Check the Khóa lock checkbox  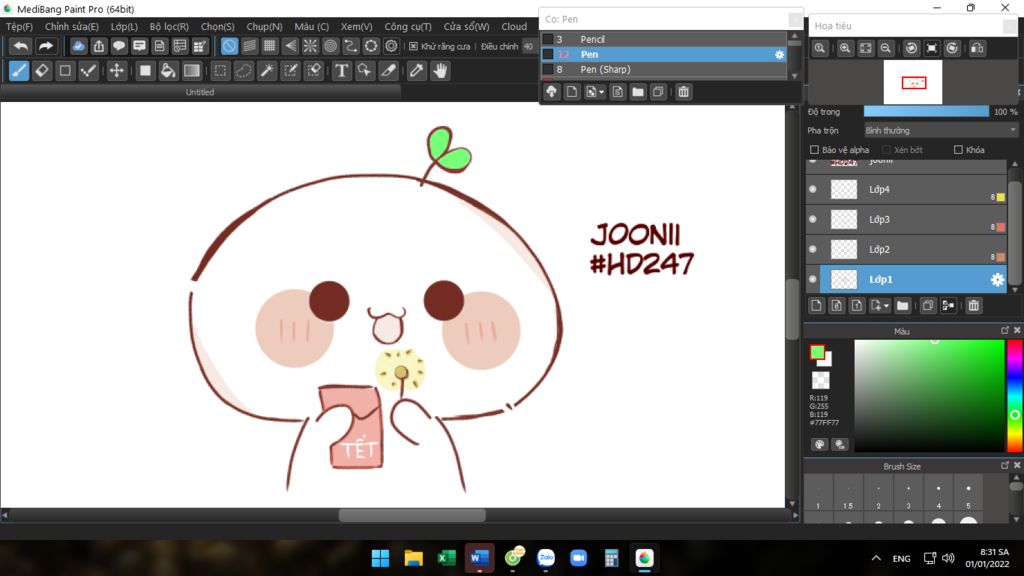pos(958,150)
